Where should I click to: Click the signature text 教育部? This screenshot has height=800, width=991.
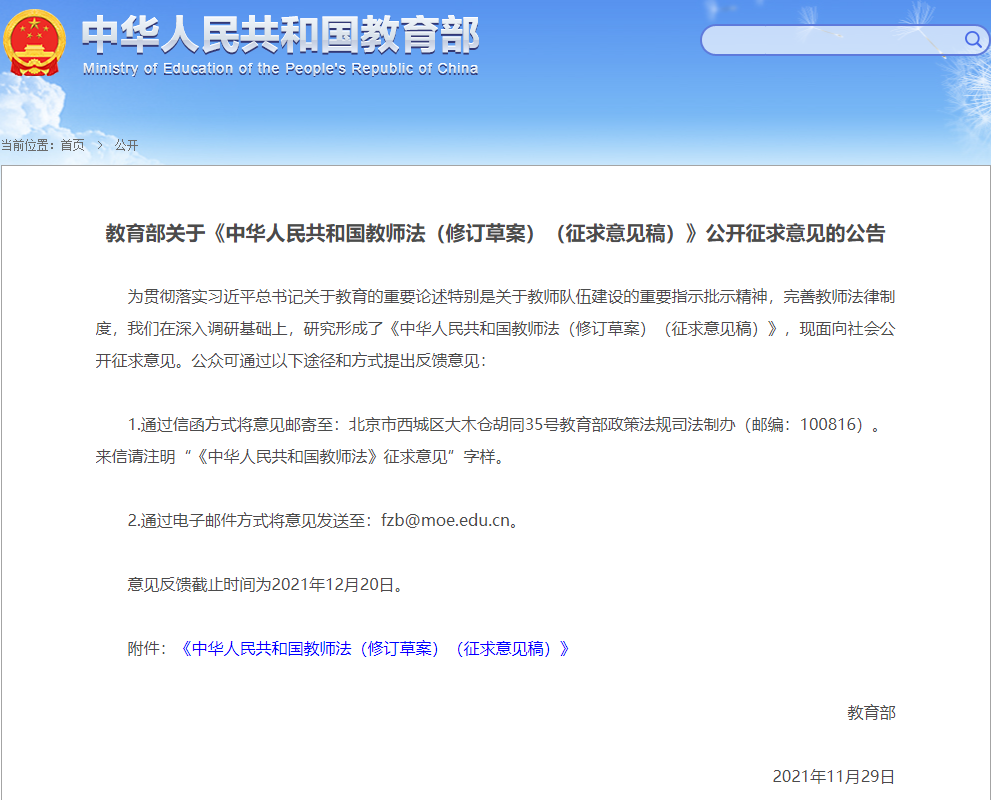click(872, 713)
